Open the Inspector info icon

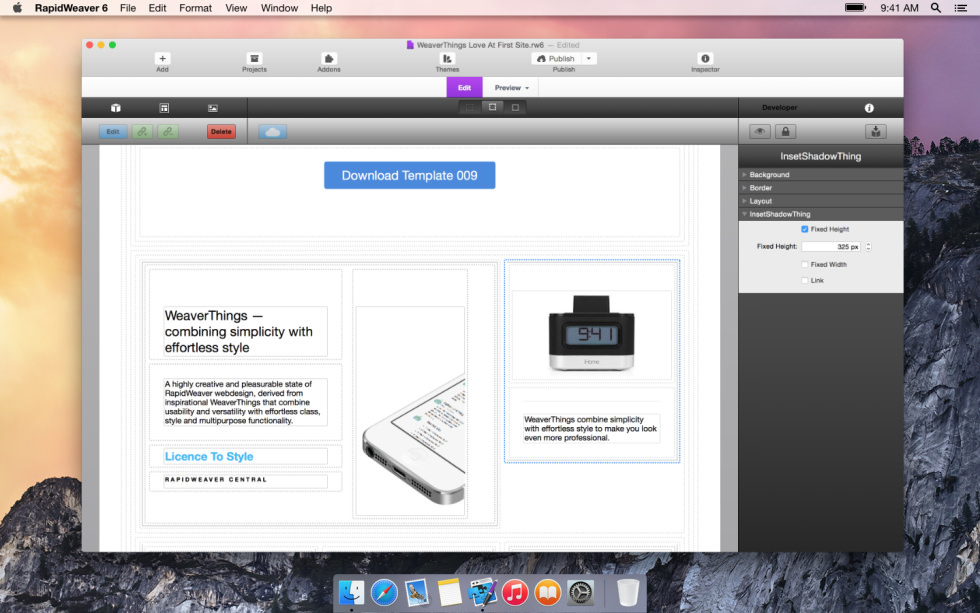click(x=705, y=59)
